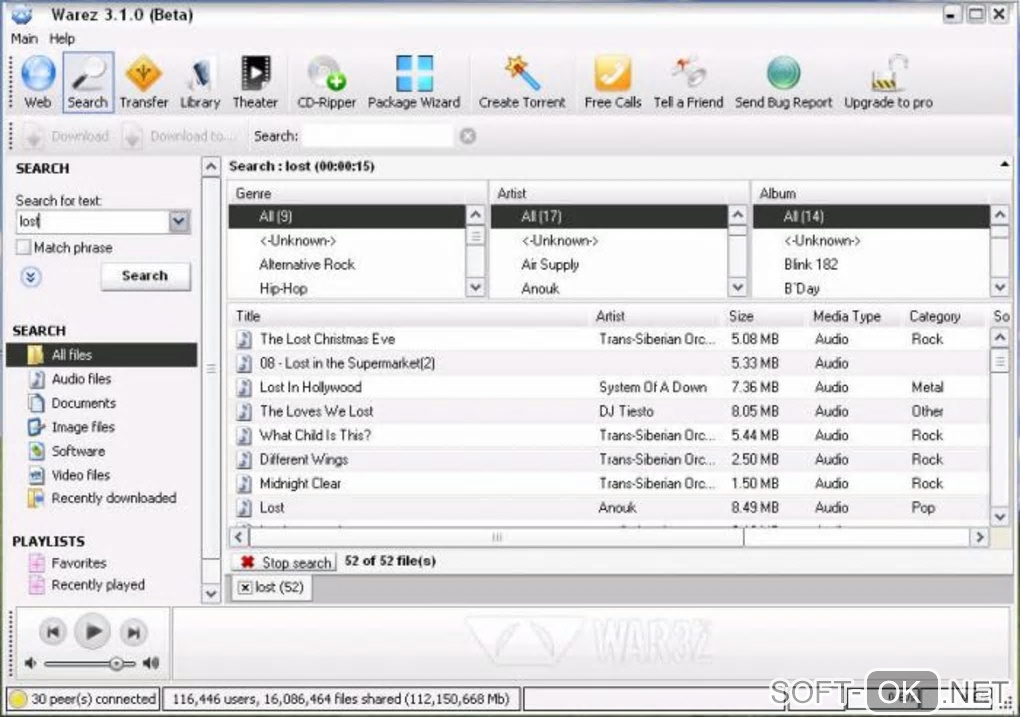Screen dimensions: 1020x717
Task: Start playback with the play button
Action: tap(92, 631)
